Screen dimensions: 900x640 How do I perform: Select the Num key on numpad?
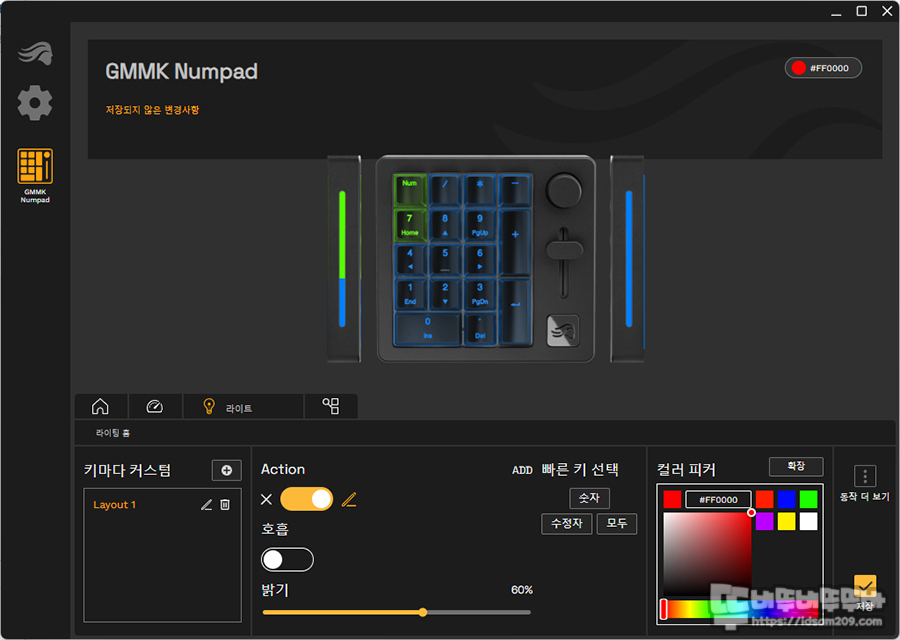[410, 189]
